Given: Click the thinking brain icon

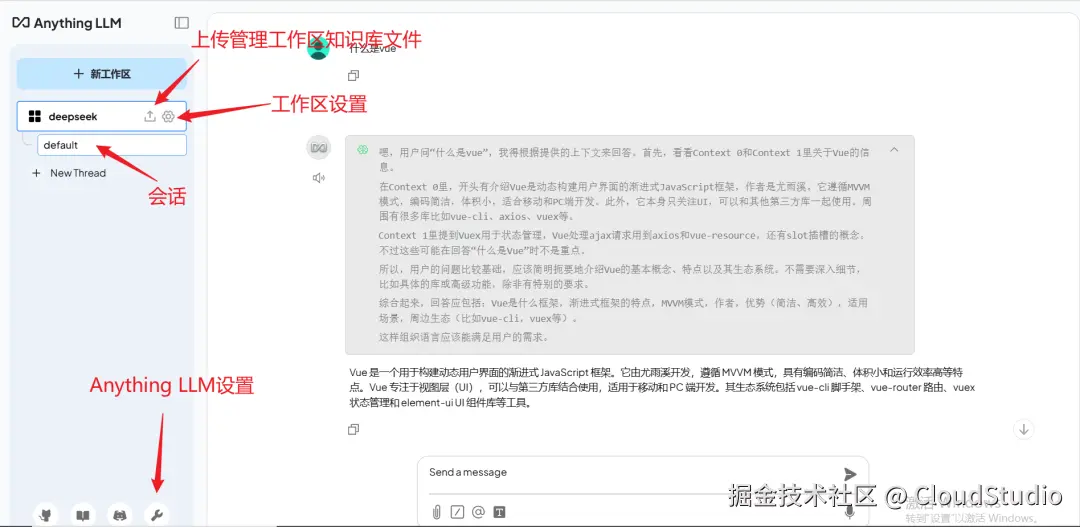Looking at the screenshot, I should point(362,150).
